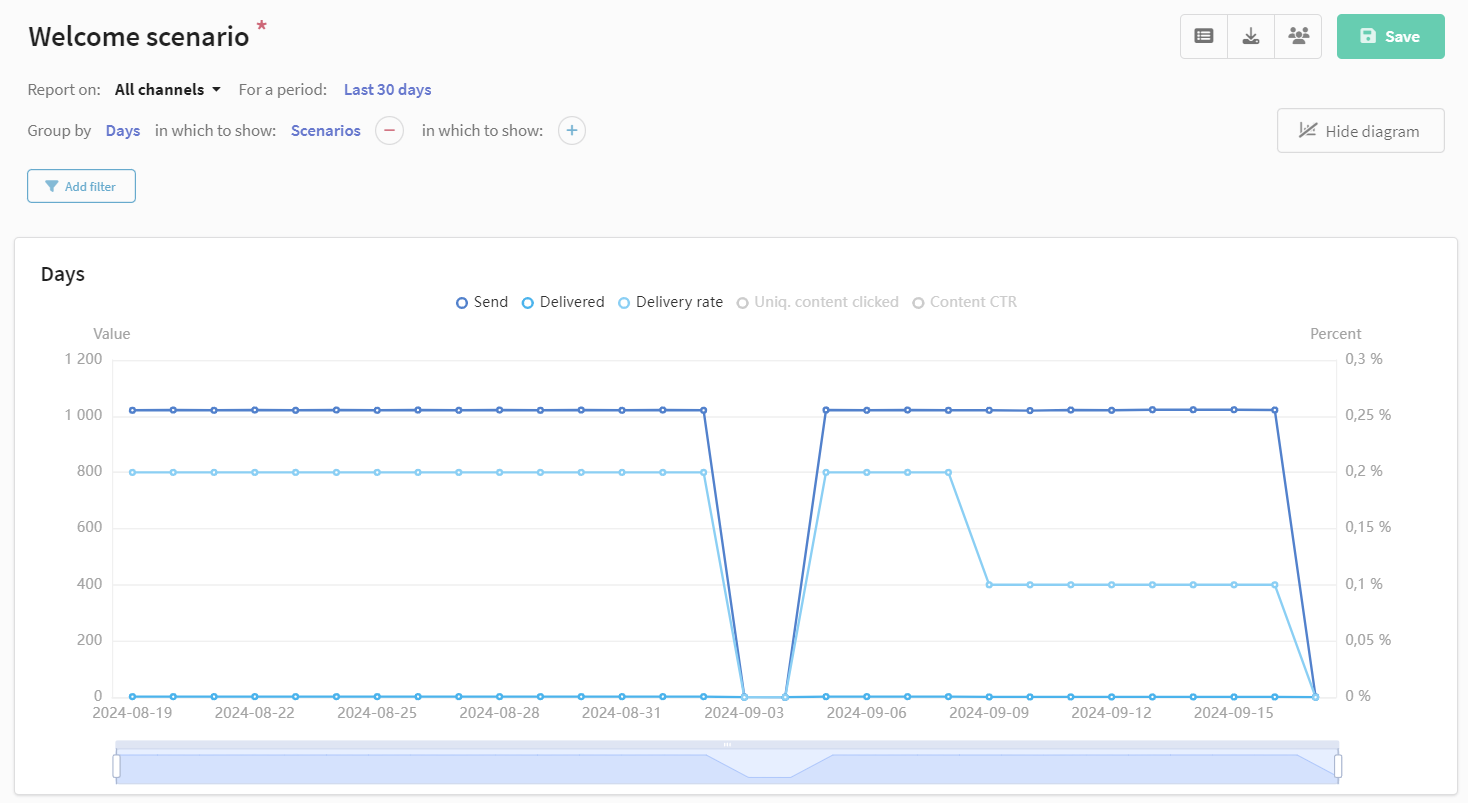The height and width of the screenshot is (803, 1468).
Task: Click the 1 200 value axis label
Action: [84, 359]
